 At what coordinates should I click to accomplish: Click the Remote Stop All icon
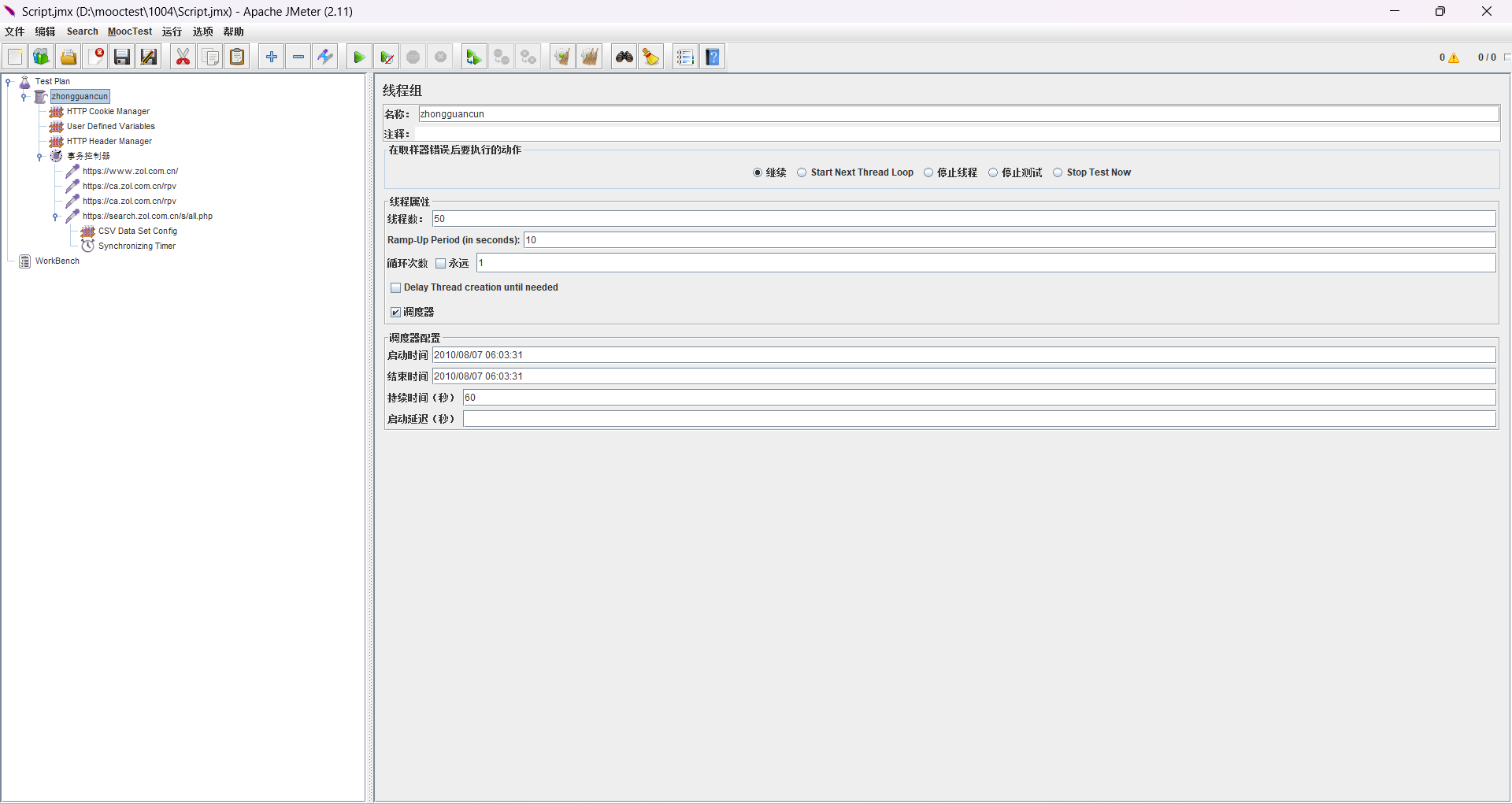pyautogui.click(x=502, y=57)
